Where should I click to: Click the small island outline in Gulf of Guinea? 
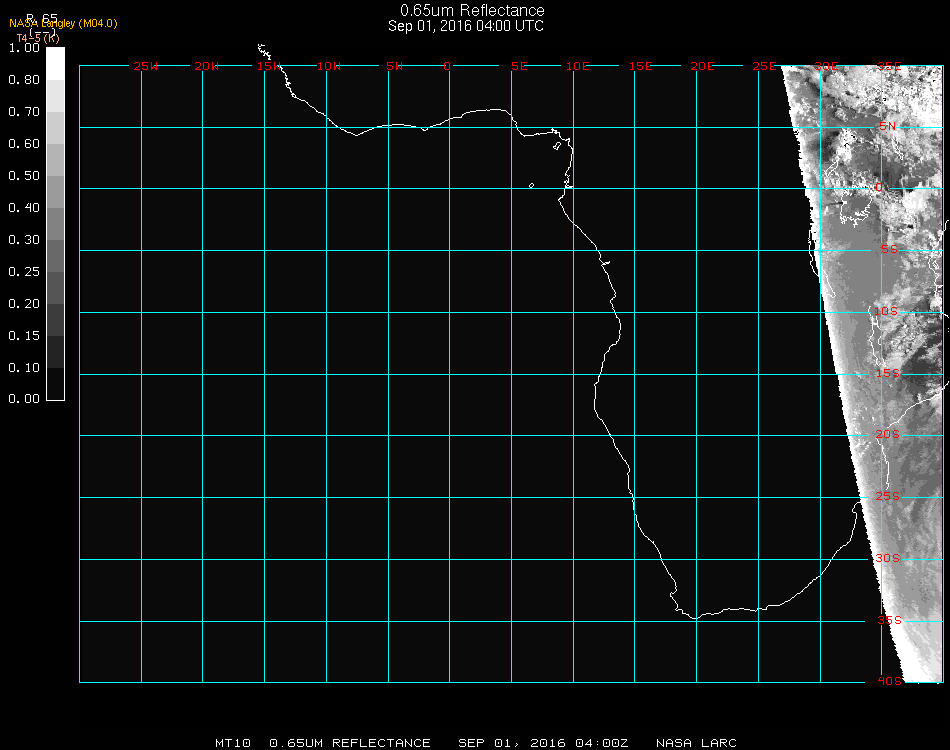[x=531, y=185]
